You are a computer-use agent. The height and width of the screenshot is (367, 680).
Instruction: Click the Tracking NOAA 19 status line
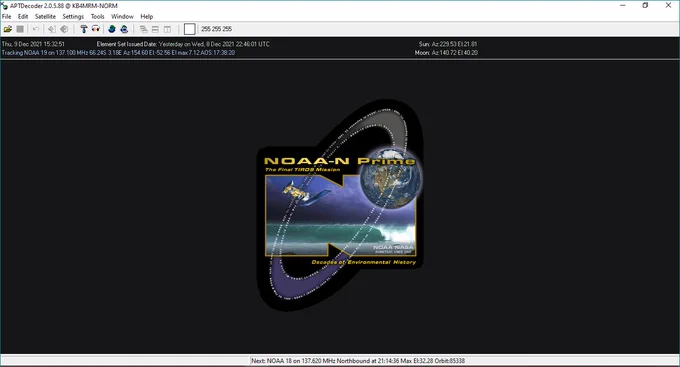pyautogui.click(x=118, y=52)
